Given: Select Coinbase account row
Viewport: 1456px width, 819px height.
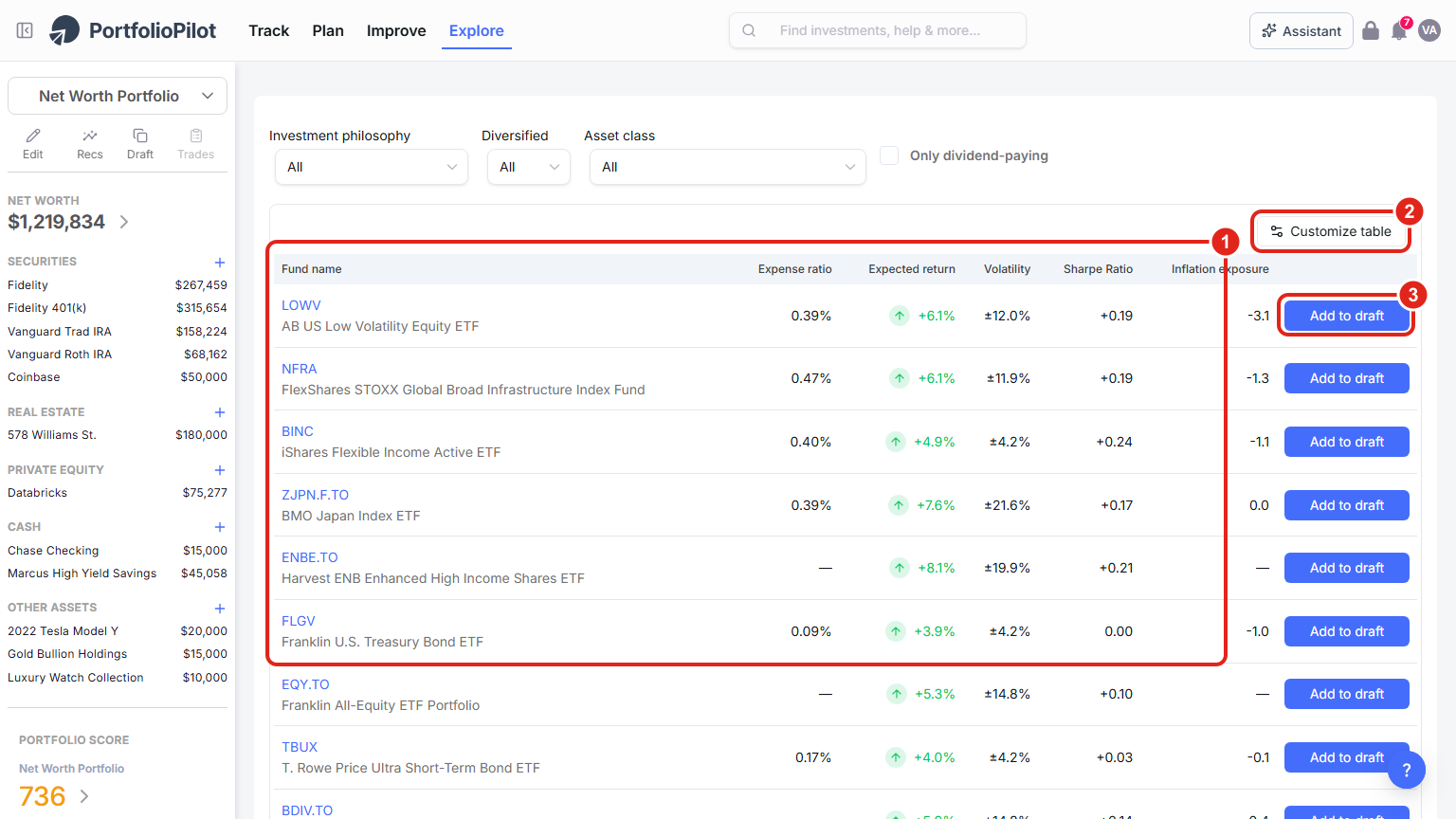Looking at the screenshot, I should [x=118, y=377].
